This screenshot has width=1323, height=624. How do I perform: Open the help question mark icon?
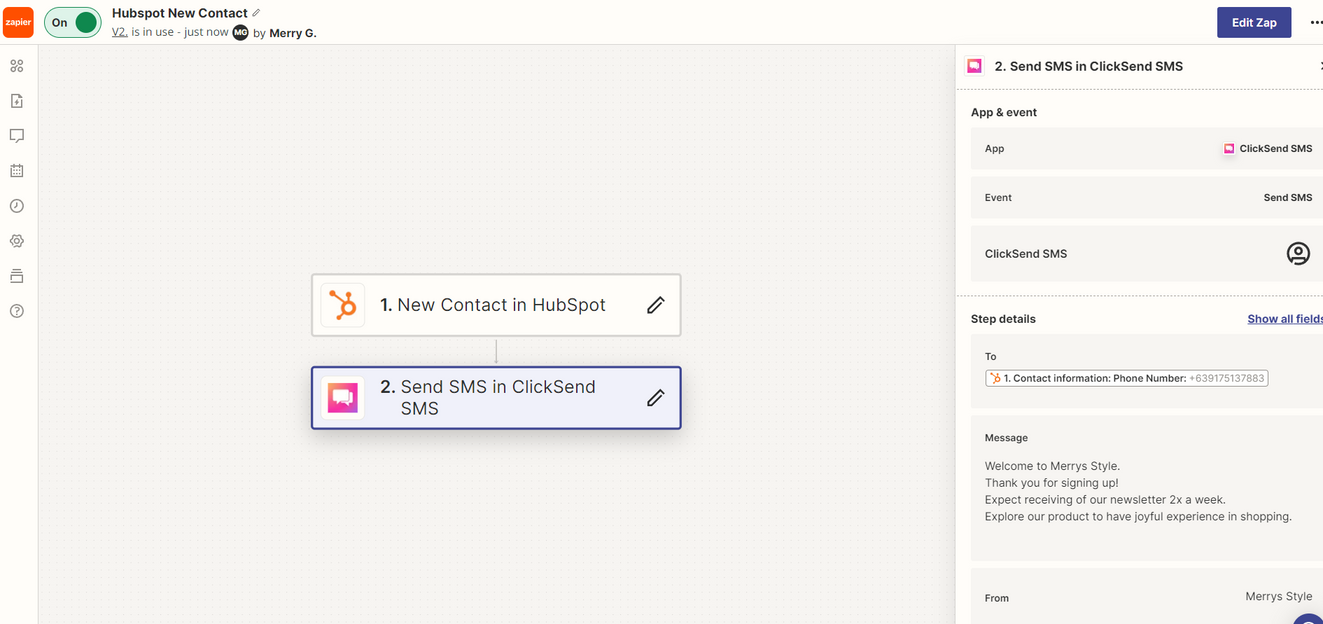(16, 311)
